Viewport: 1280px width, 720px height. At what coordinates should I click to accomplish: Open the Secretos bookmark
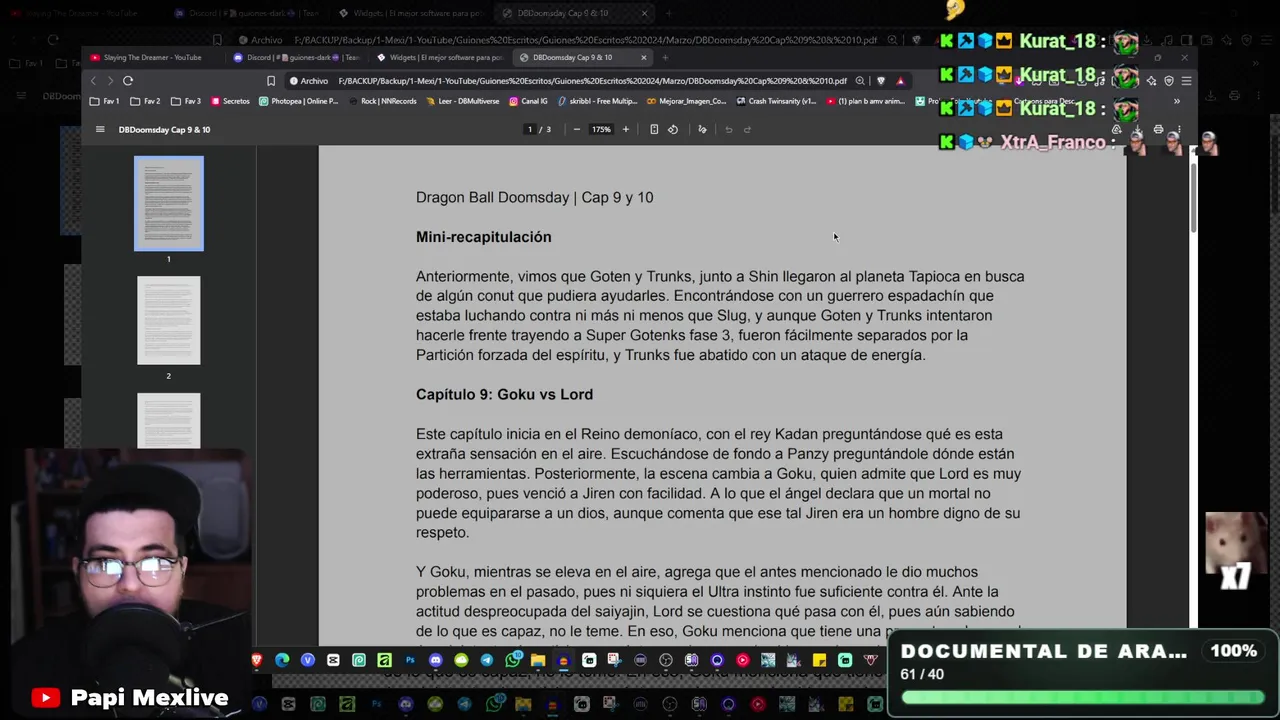230,101
